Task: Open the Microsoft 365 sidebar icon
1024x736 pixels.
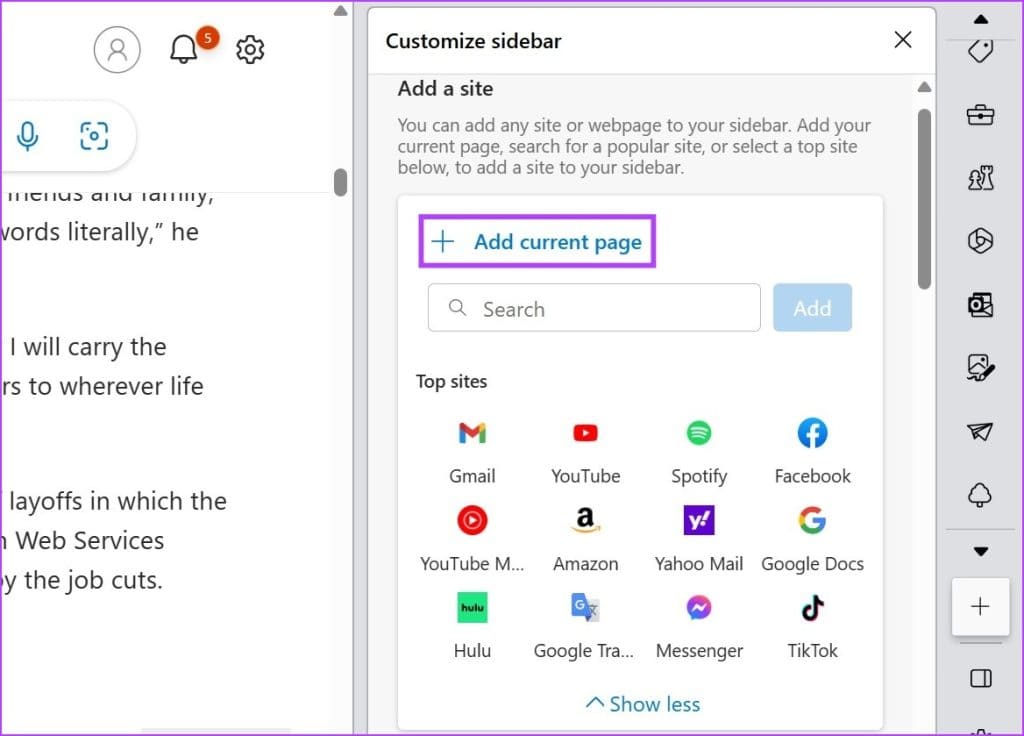Action: (x=980, y=242)
